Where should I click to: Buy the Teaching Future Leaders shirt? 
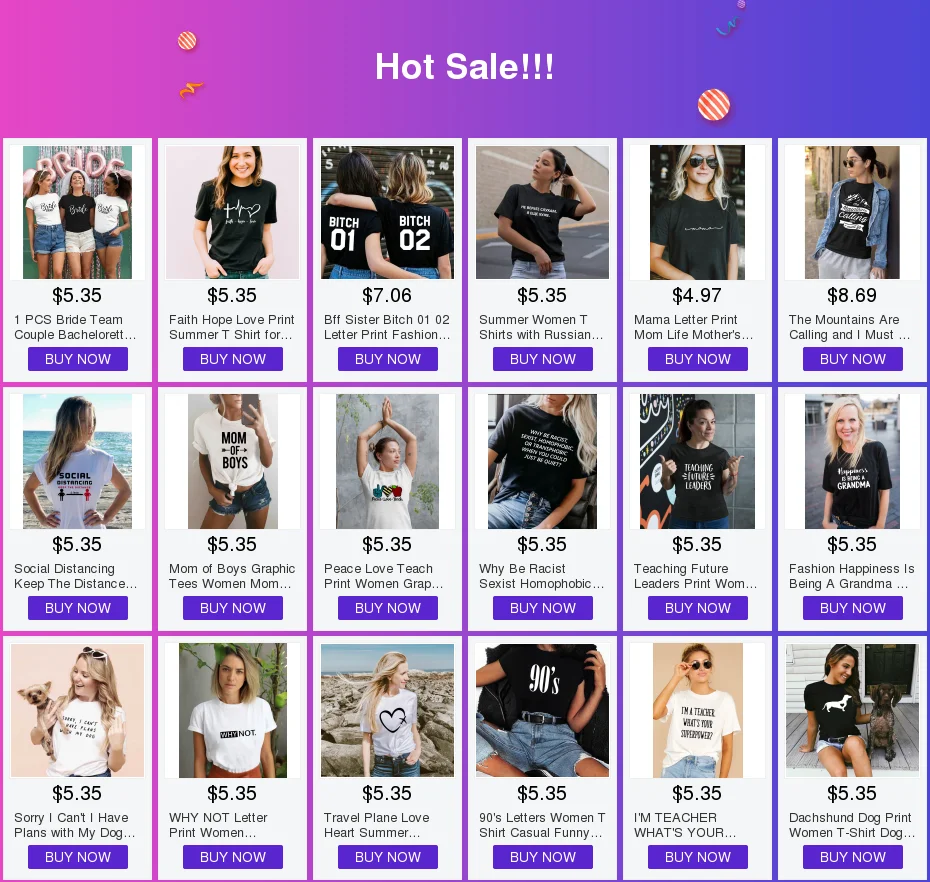pyautogui.click(x=698, y=608)
